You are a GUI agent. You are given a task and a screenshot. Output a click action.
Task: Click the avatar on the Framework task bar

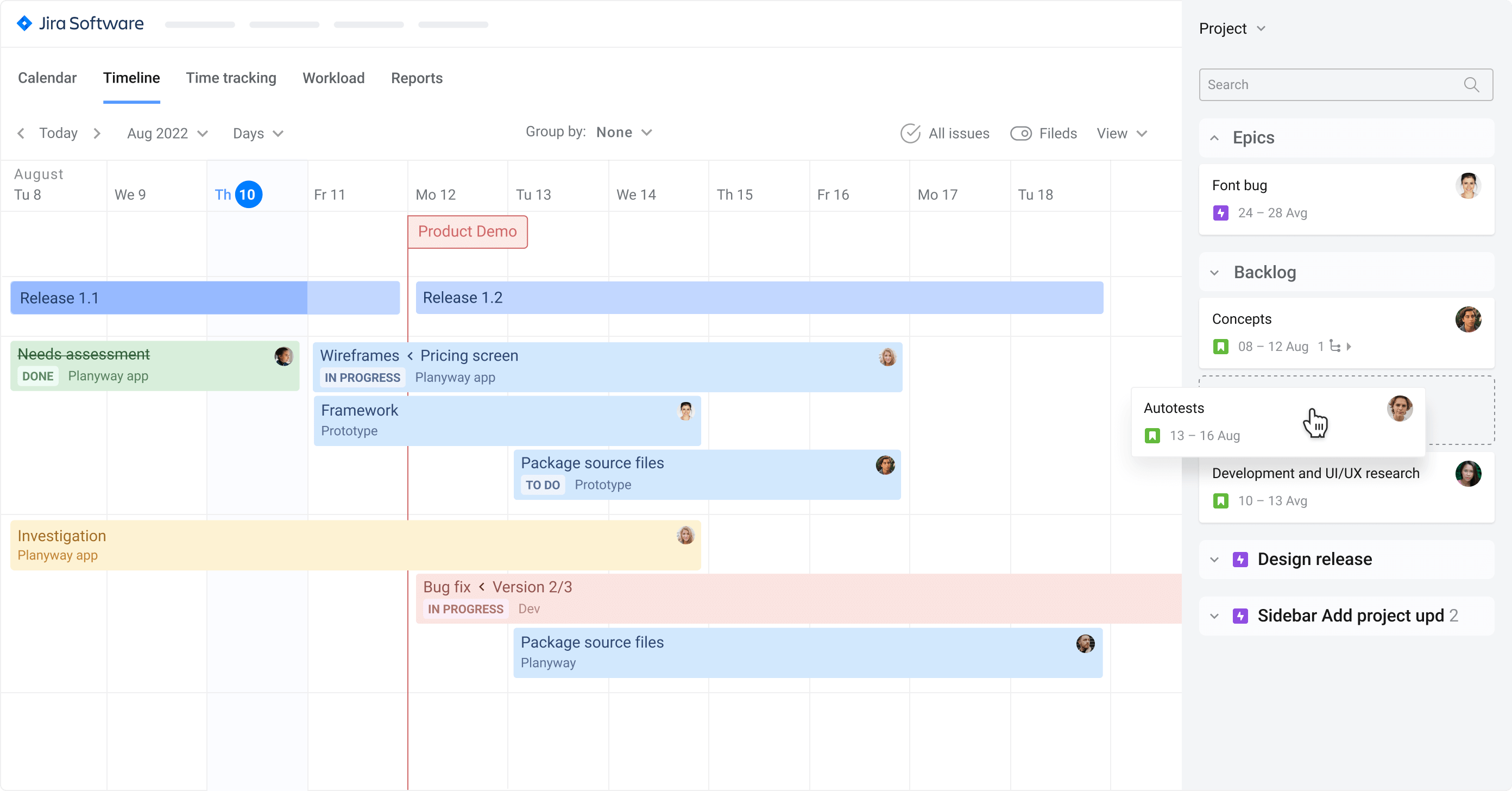(685, 412)
